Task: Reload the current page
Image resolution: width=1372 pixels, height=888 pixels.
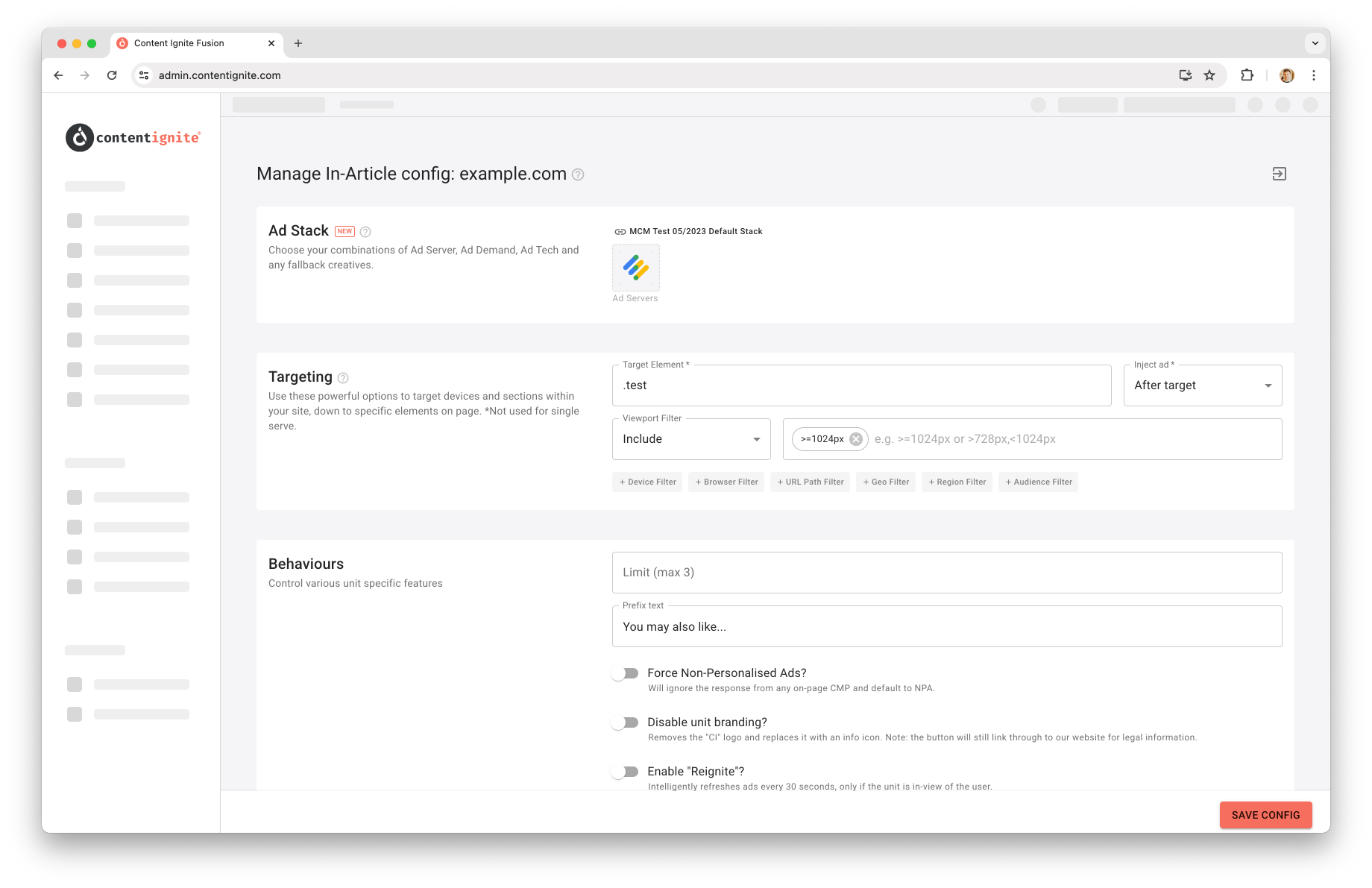Action: pyautogui.click(x=112, y=75)
